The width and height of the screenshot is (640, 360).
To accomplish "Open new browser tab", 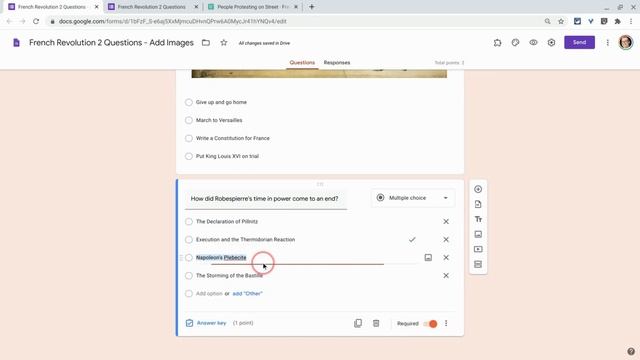I will coord(311,7).
